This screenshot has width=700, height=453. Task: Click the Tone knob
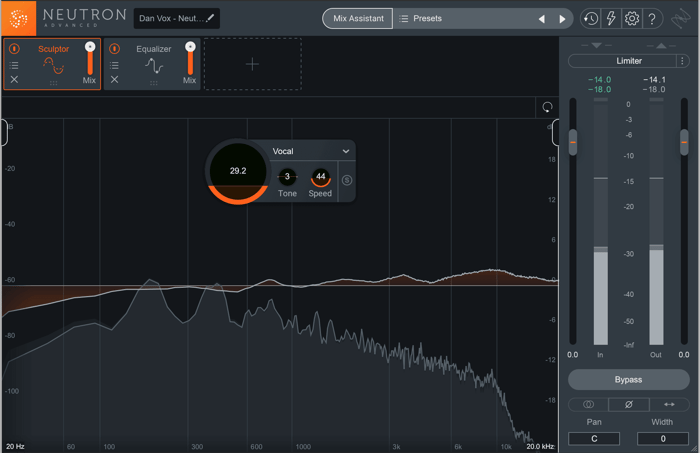point(287,177)
